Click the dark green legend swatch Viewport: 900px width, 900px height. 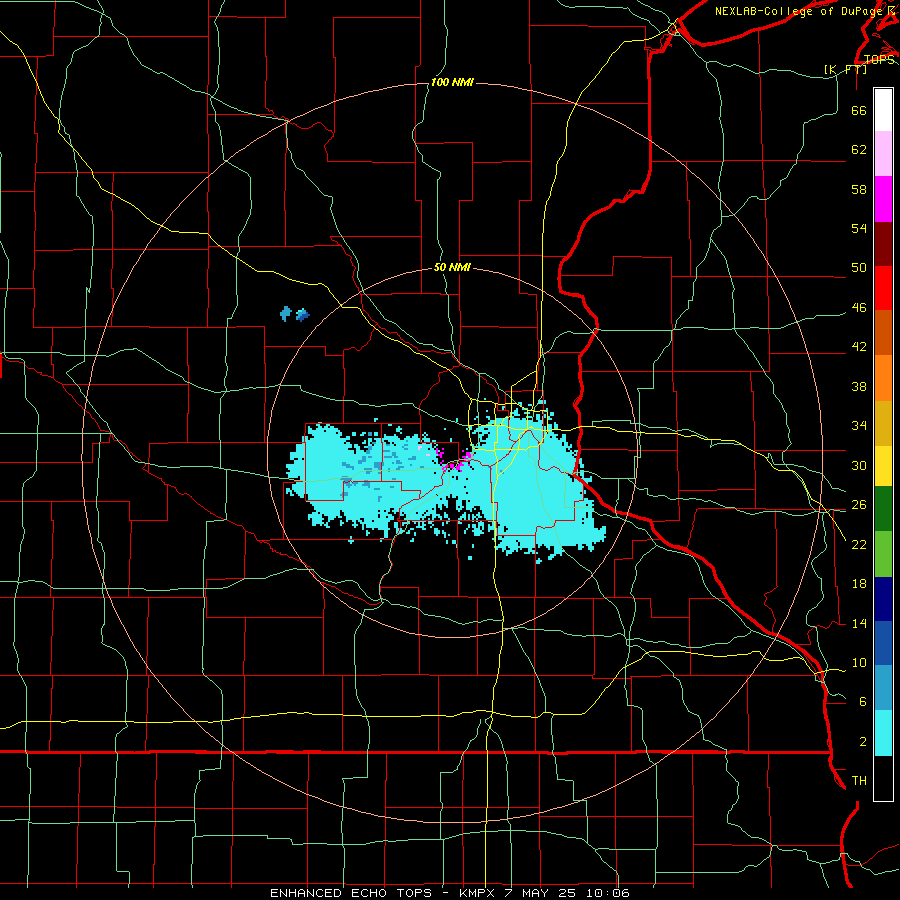point(883,508)
